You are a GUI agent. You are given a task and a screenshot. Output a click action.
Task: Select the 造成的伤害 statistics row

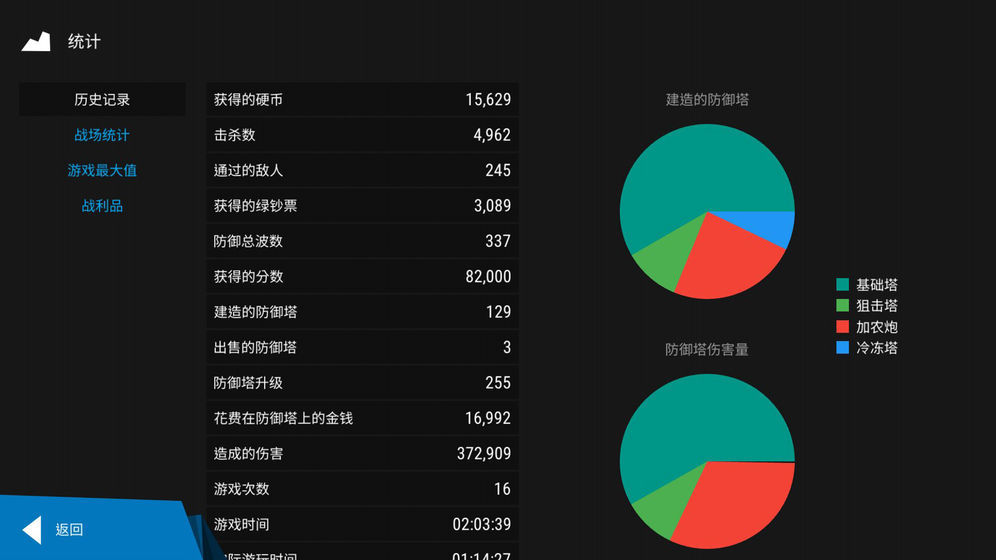coord(362,454)
